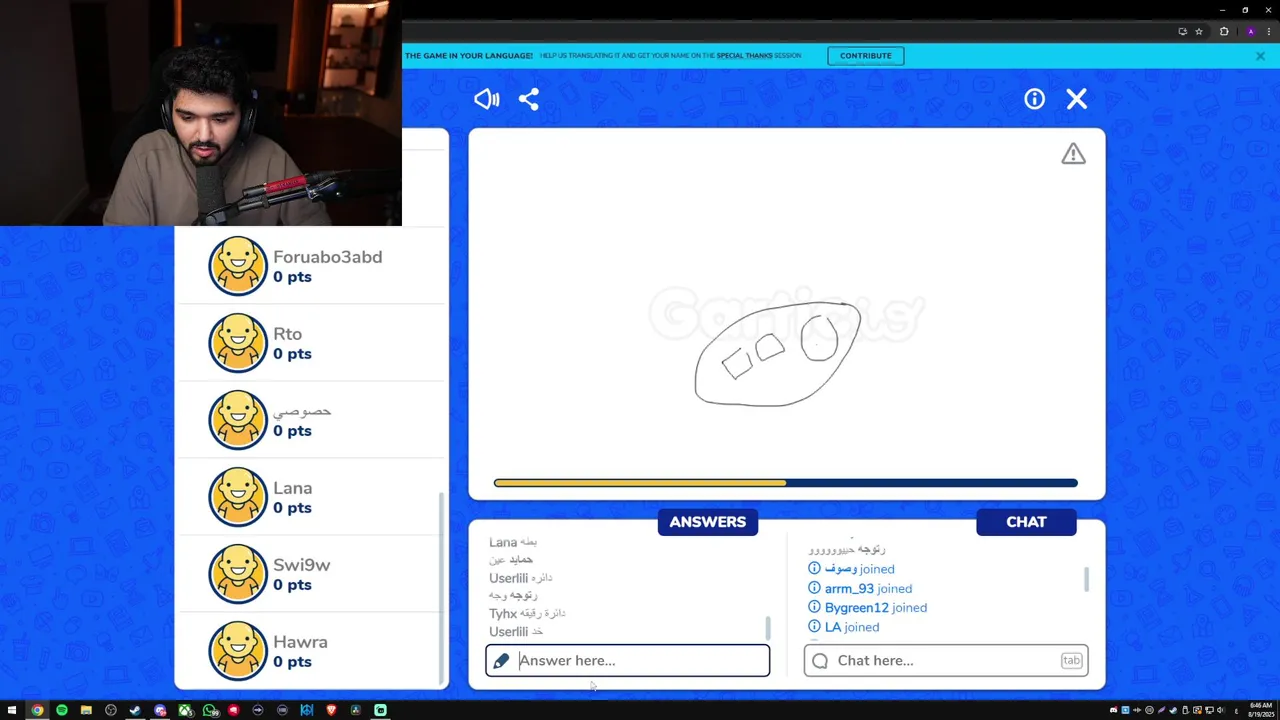Open the game info icon

click(x=1034, y=99)
